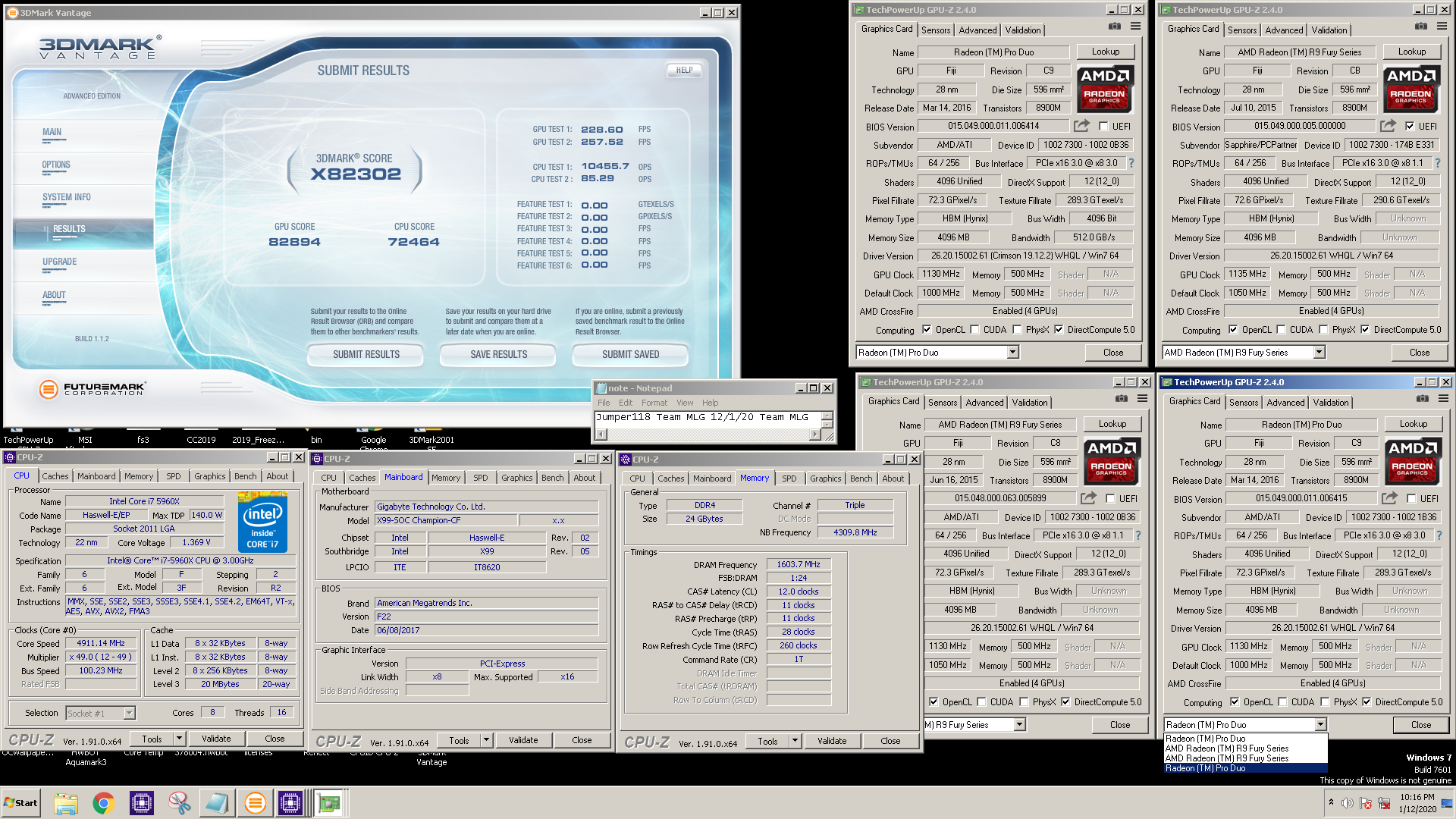Open Snipping Tool scissors icon on taskbar
This screenshot has width=1456, height=819.
[x=180, y=803]
